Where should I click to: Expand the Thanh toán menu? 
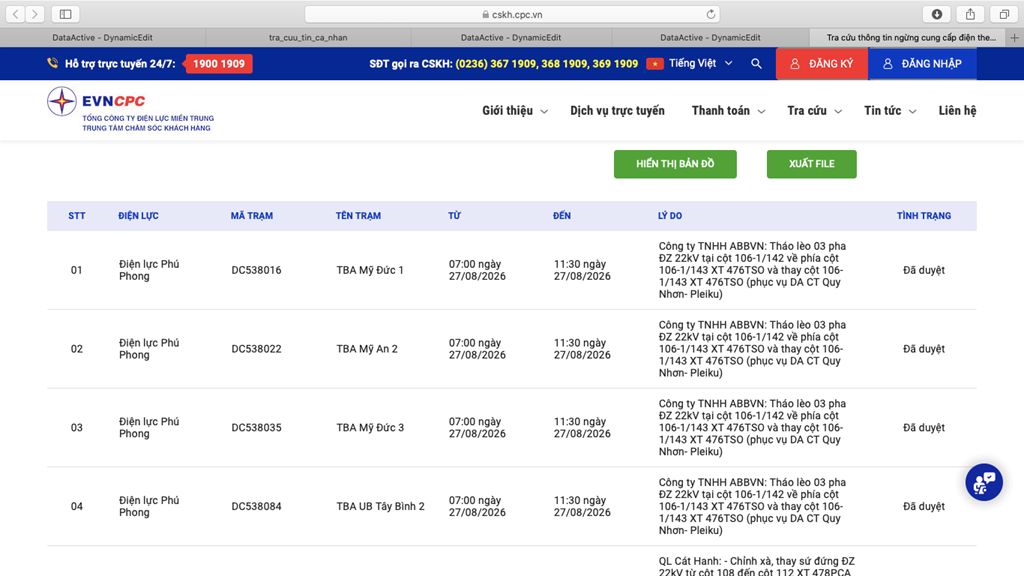tap(728, 110)
